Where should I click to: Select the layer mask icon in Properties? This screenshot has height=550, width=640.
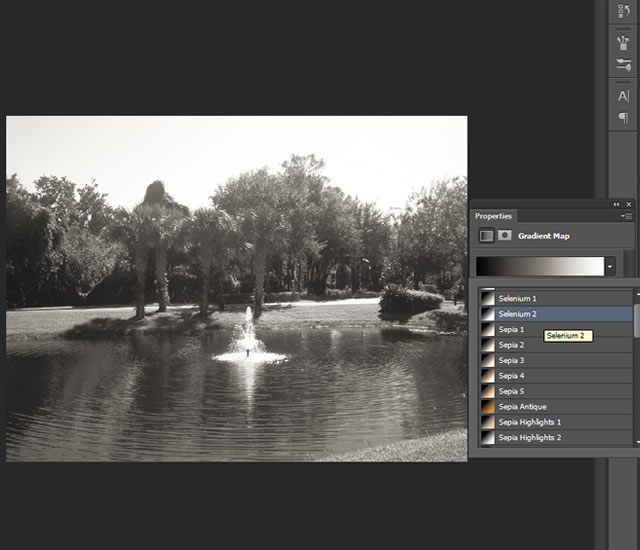click(505, 235)
